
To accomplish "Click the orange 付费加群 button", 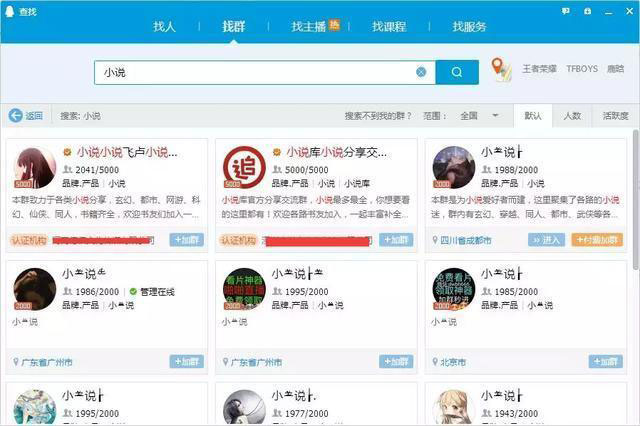I will coord(597,240).
